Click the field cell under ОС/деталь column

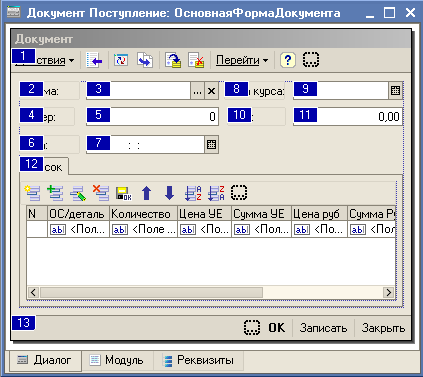click(78, 229)
